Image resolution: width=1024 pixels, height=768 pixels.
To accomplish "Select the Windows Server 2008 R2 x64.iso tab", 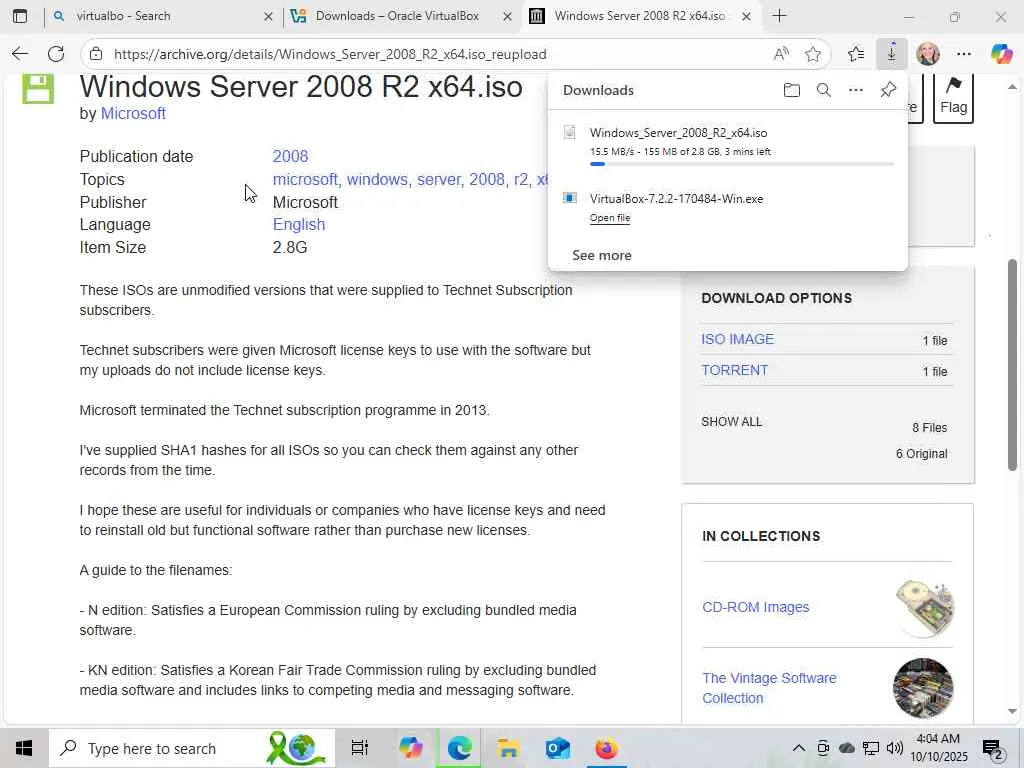I will pos(639,16).
